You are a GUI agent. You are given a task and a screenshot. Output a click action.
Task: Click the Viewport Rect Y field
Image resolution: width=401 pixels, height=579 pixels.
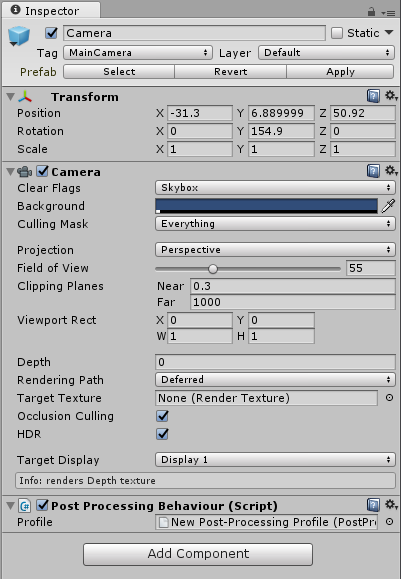[x=281, y=320]
